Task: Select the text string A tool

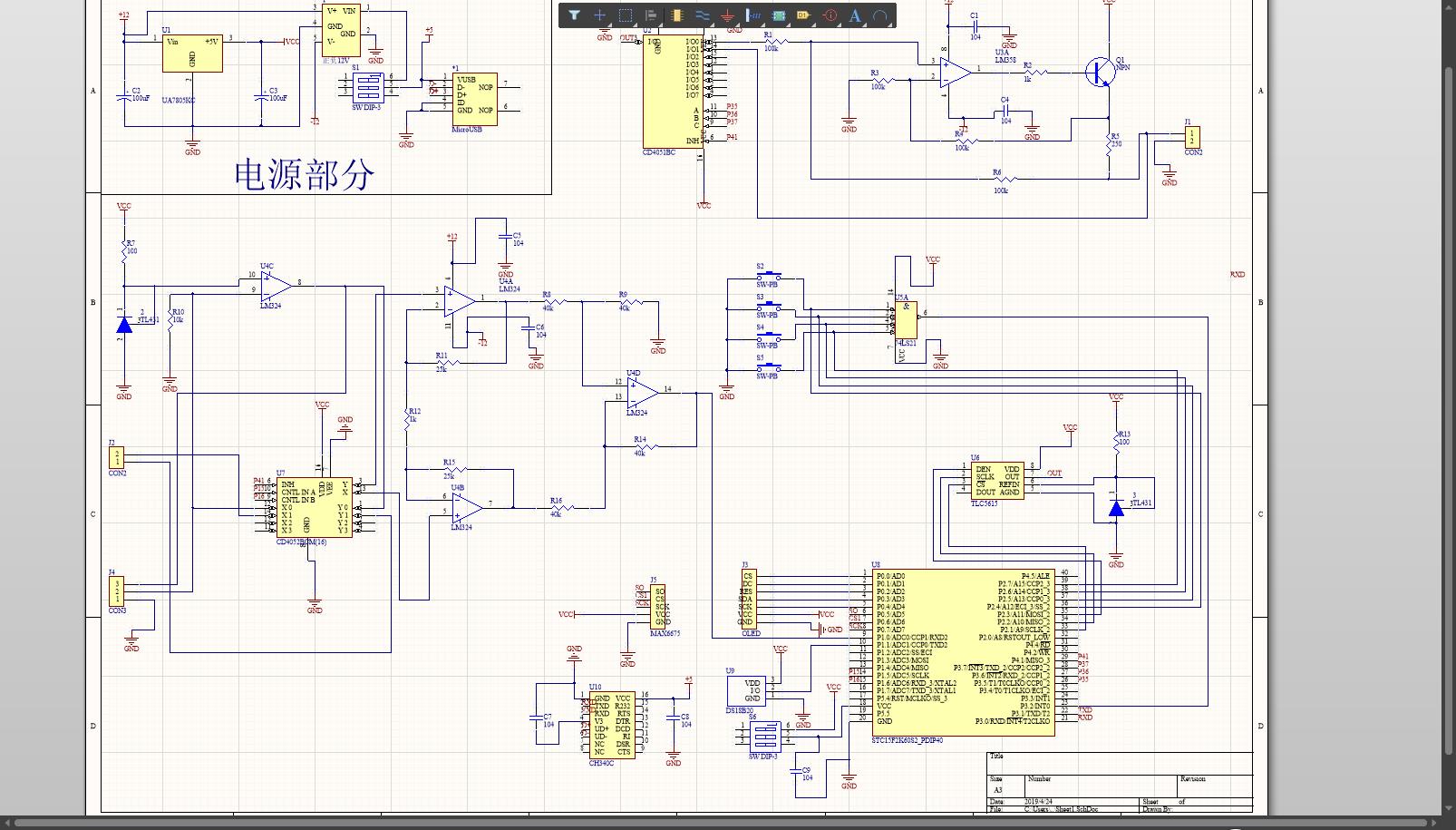Action: coord(854,15)
